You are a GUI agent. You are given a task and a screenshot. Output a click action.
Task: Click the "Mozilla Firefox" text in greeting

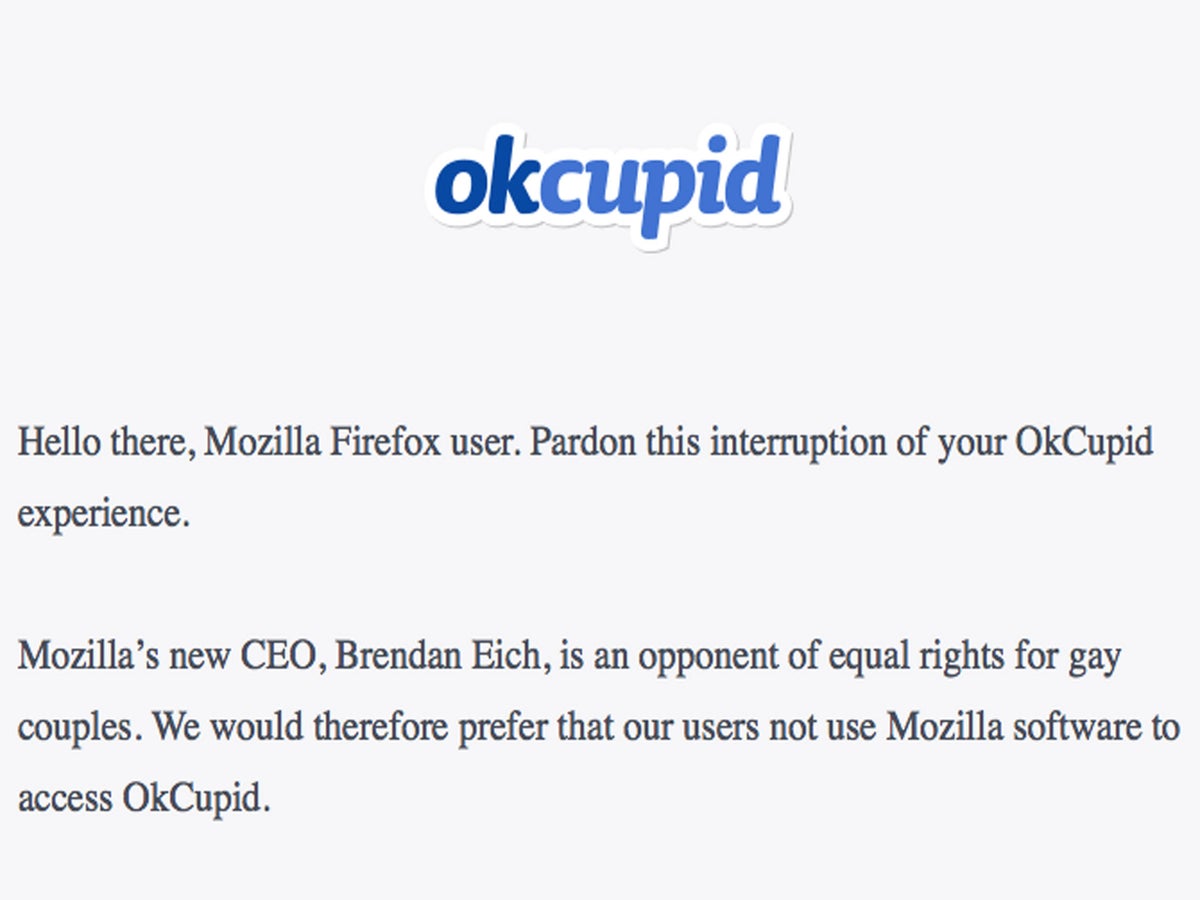click(322, 443)
